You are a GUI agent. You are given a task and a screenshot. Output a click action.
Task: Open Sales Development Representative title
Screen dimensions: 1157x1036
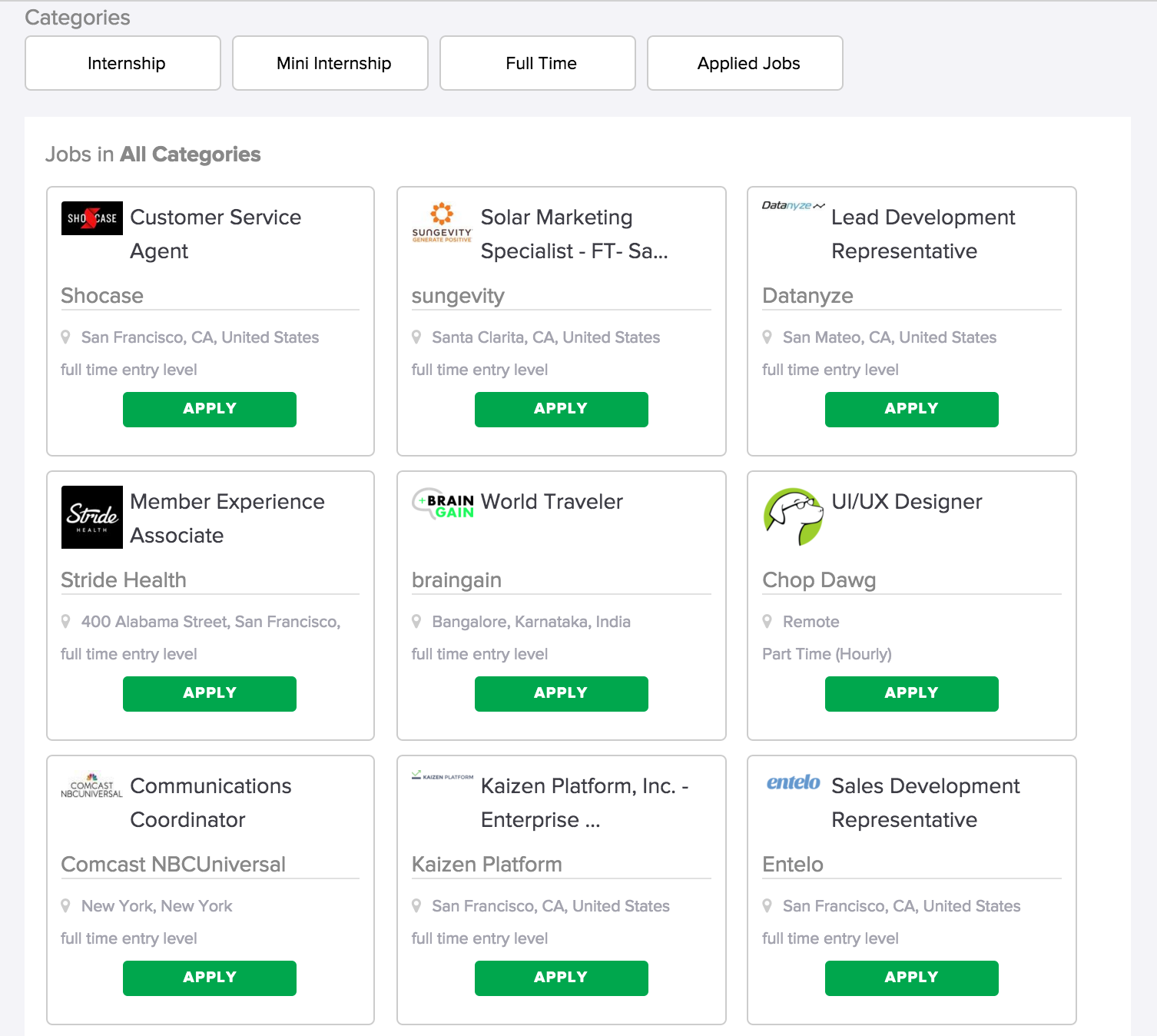click(926, 803)
